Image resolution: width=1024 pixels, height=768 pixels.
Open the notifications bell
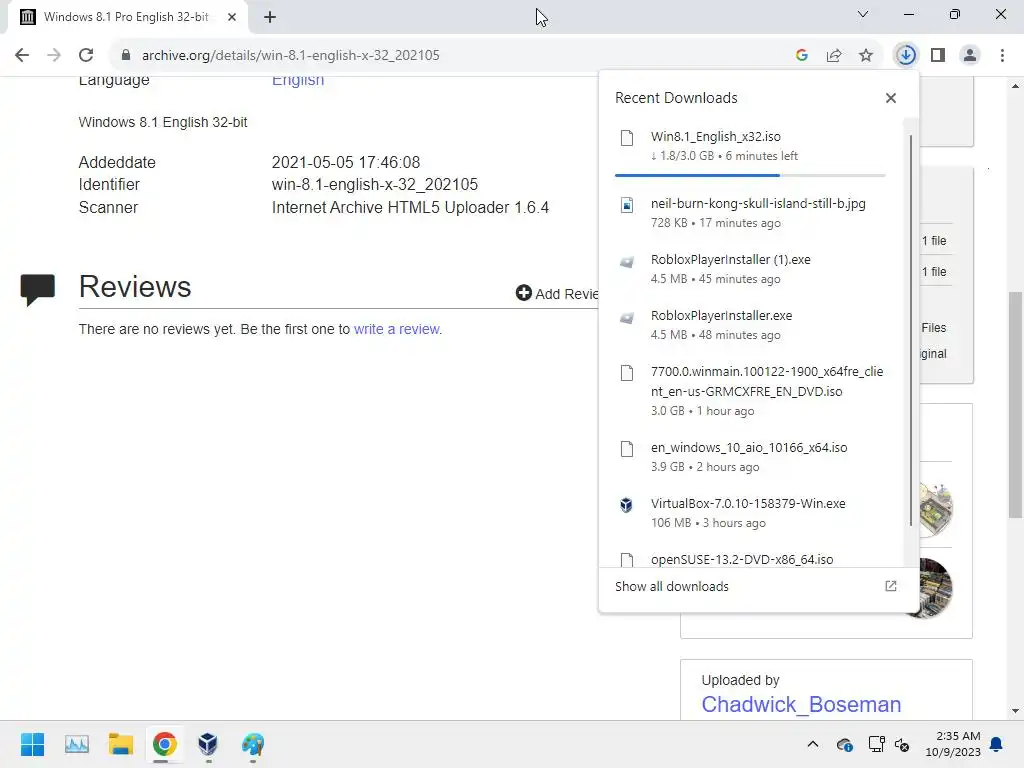997,744
